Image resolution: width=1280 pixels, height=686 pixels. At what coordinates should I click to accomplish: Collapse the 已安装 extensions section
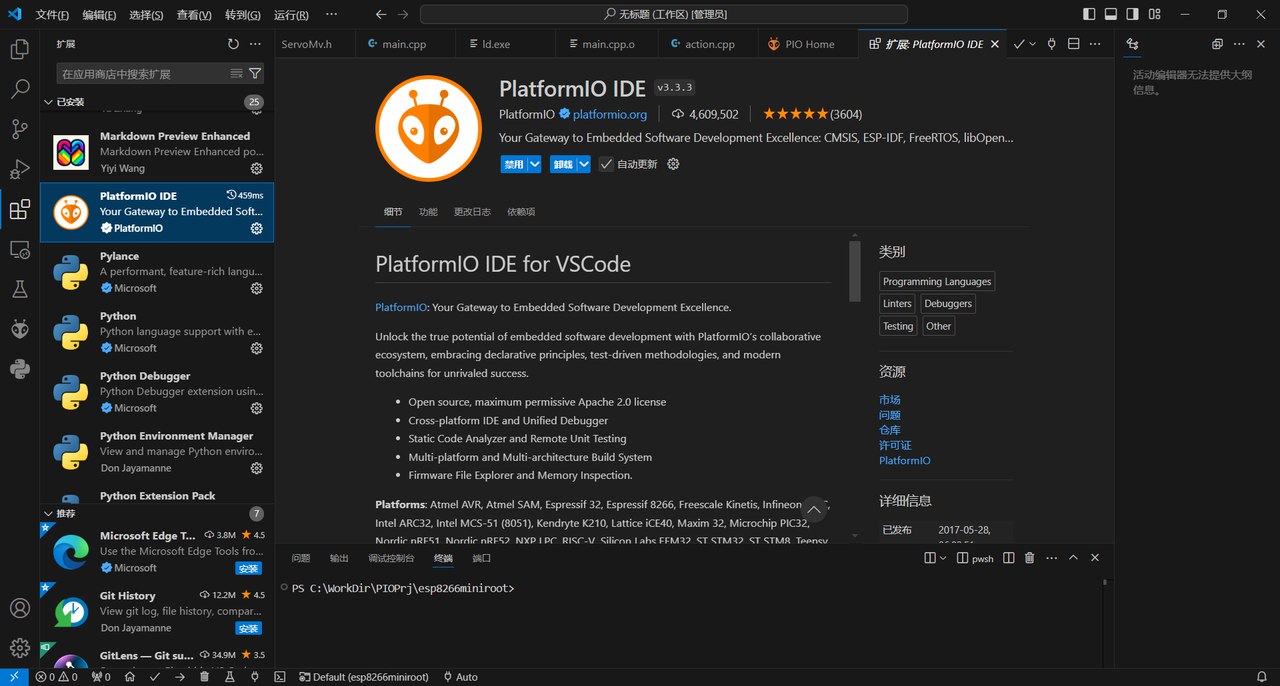[48, 102]
